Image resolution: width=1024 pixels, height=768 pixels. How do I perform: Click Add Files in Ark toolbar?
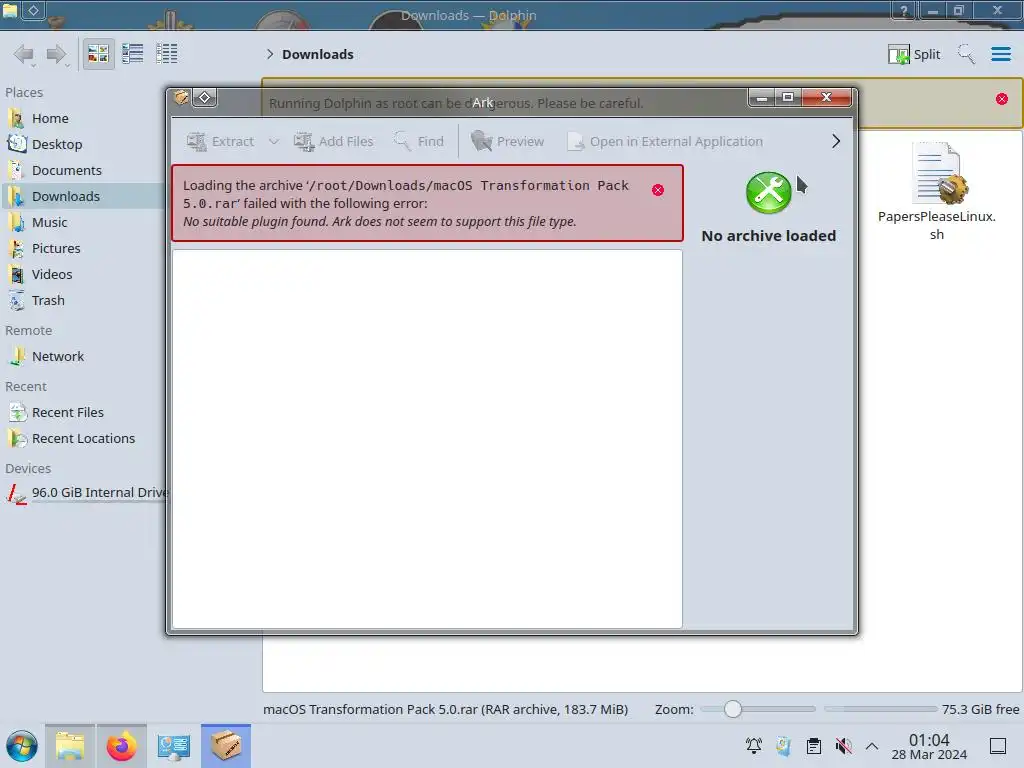[x=334, y=141]
